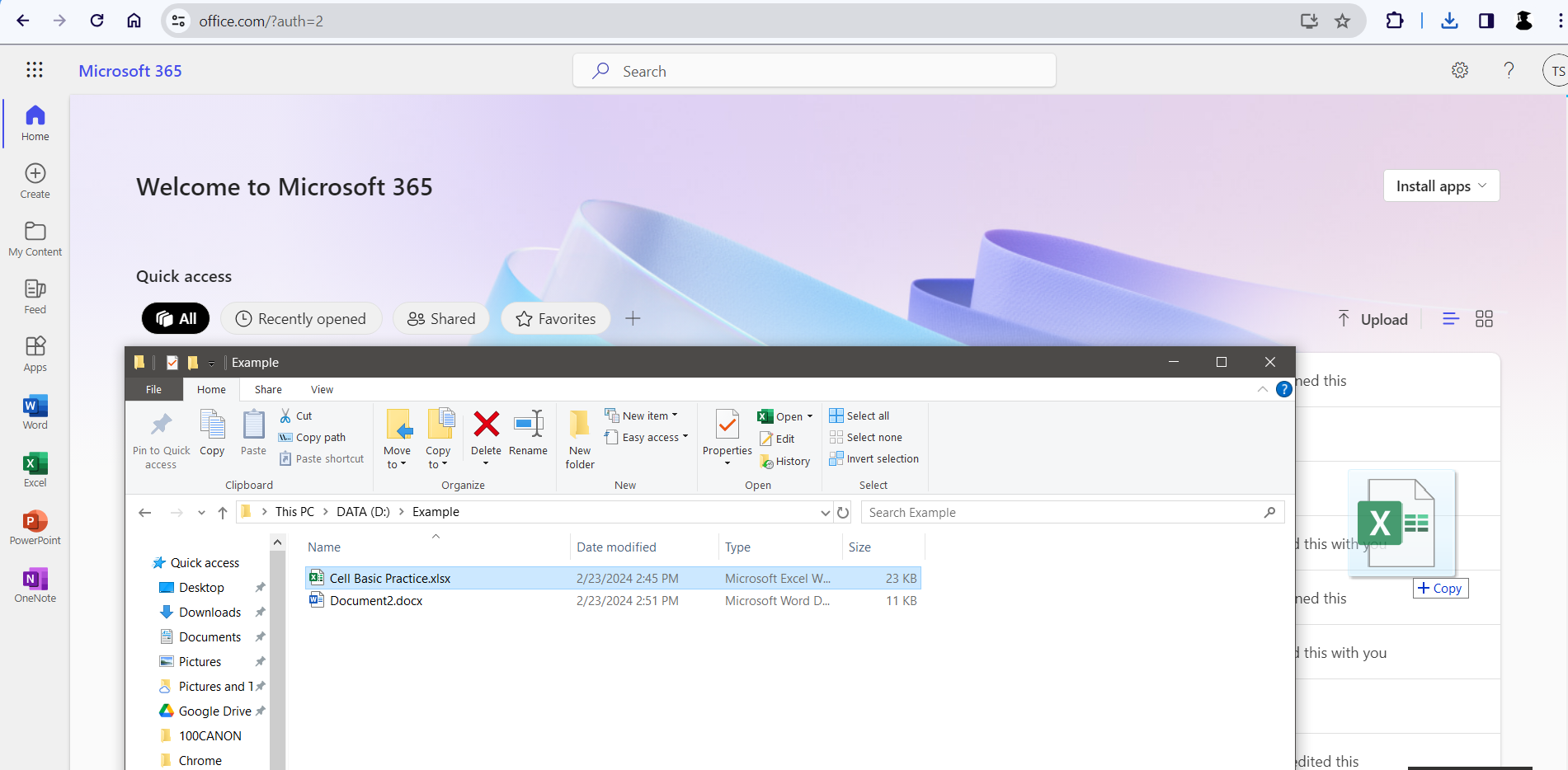Click Pin to Quick access in Explorer ribbon

click(x=161, y=440)
